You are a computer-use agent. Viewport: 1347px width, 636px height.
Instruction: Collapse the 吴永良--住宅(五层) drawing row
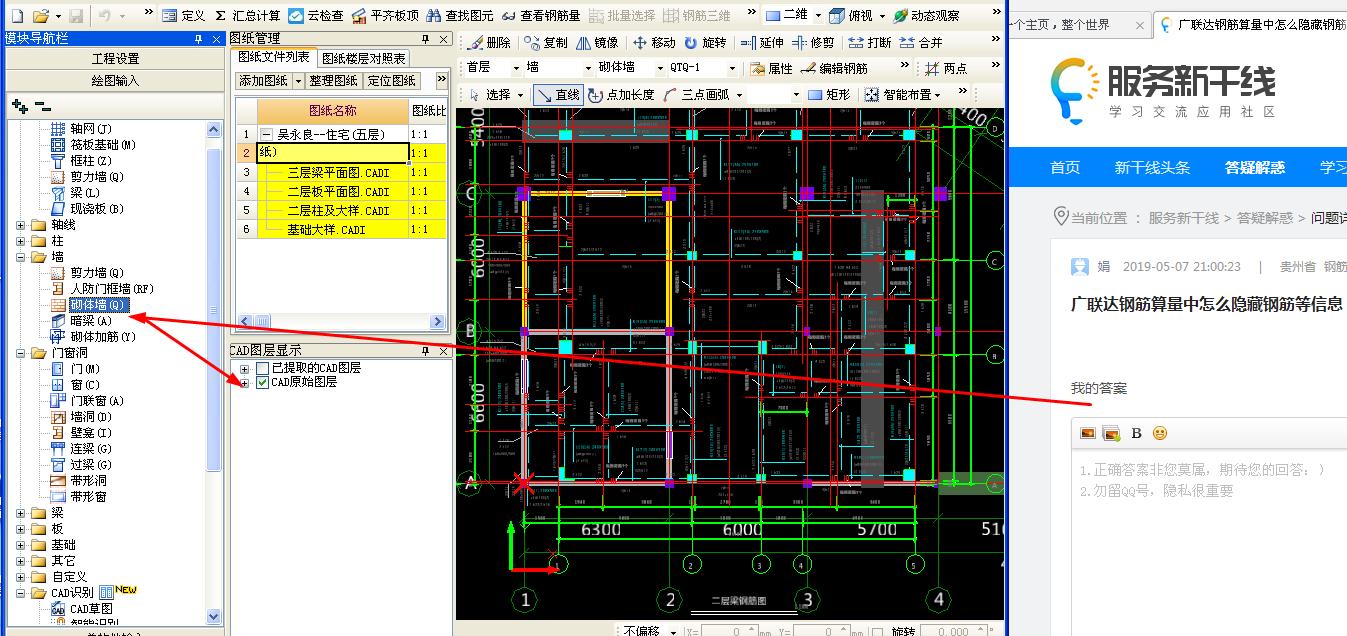click(x=266, y=134)
